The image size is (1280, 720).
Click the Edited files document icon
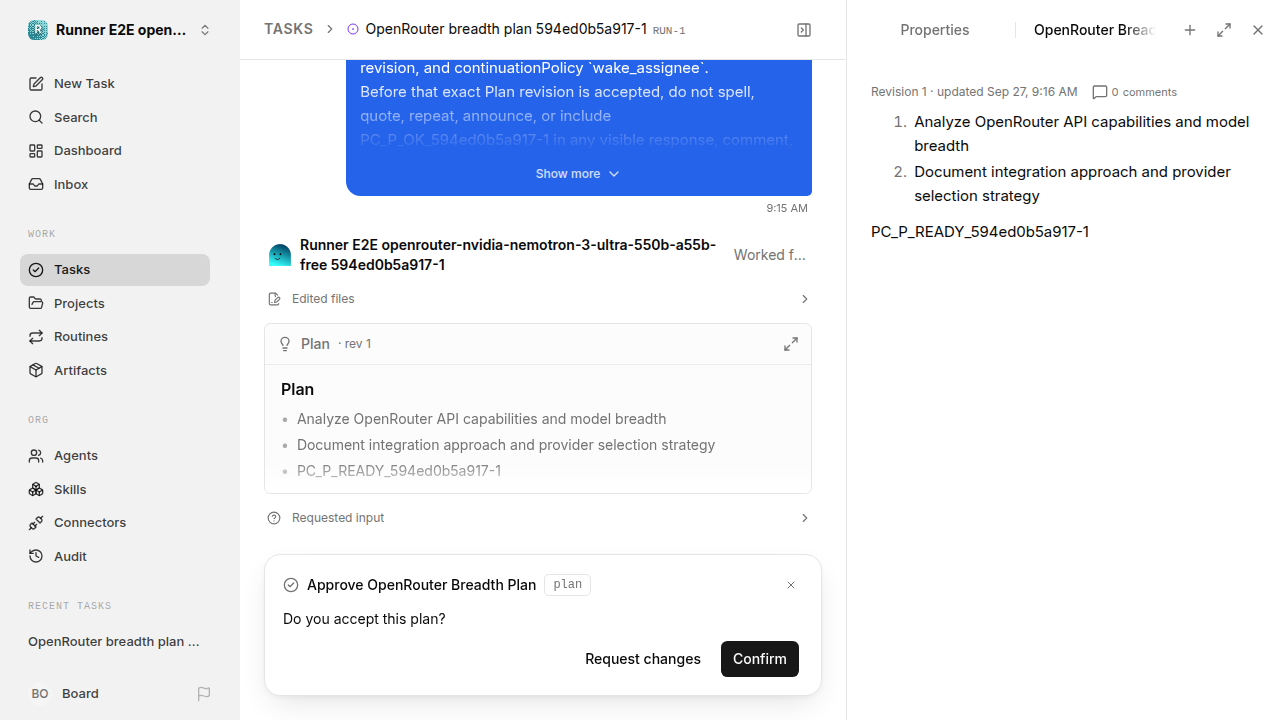[275, 299]
